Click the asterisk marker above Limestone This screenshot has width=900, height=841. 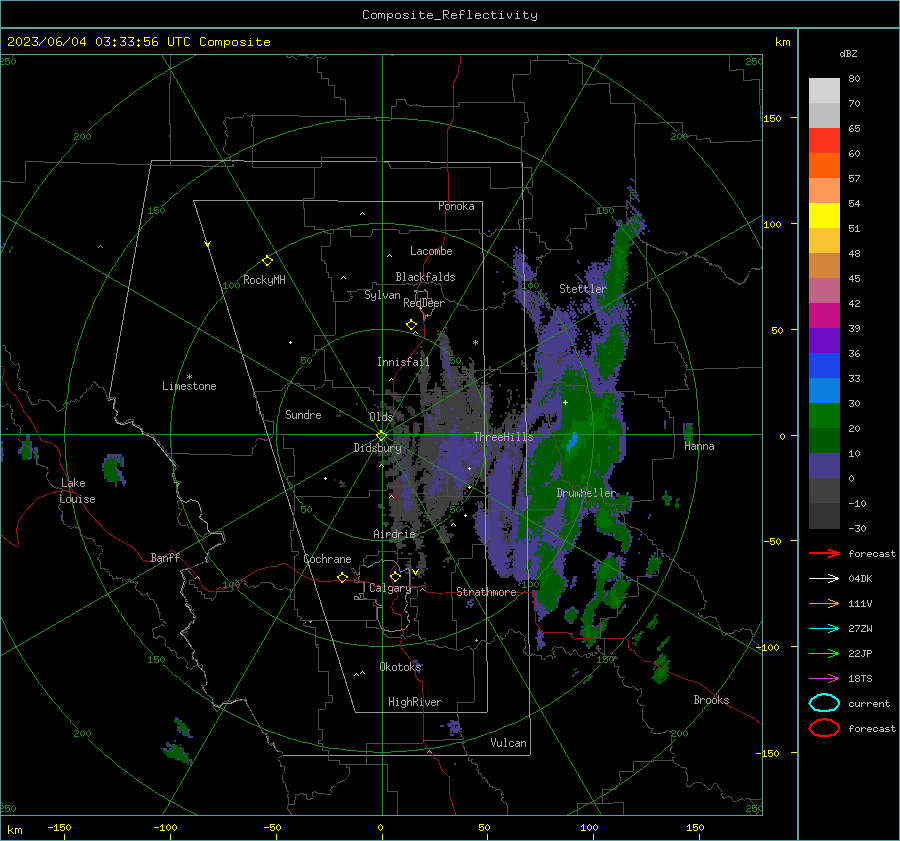pyautogui.click(x=189, y=377)
